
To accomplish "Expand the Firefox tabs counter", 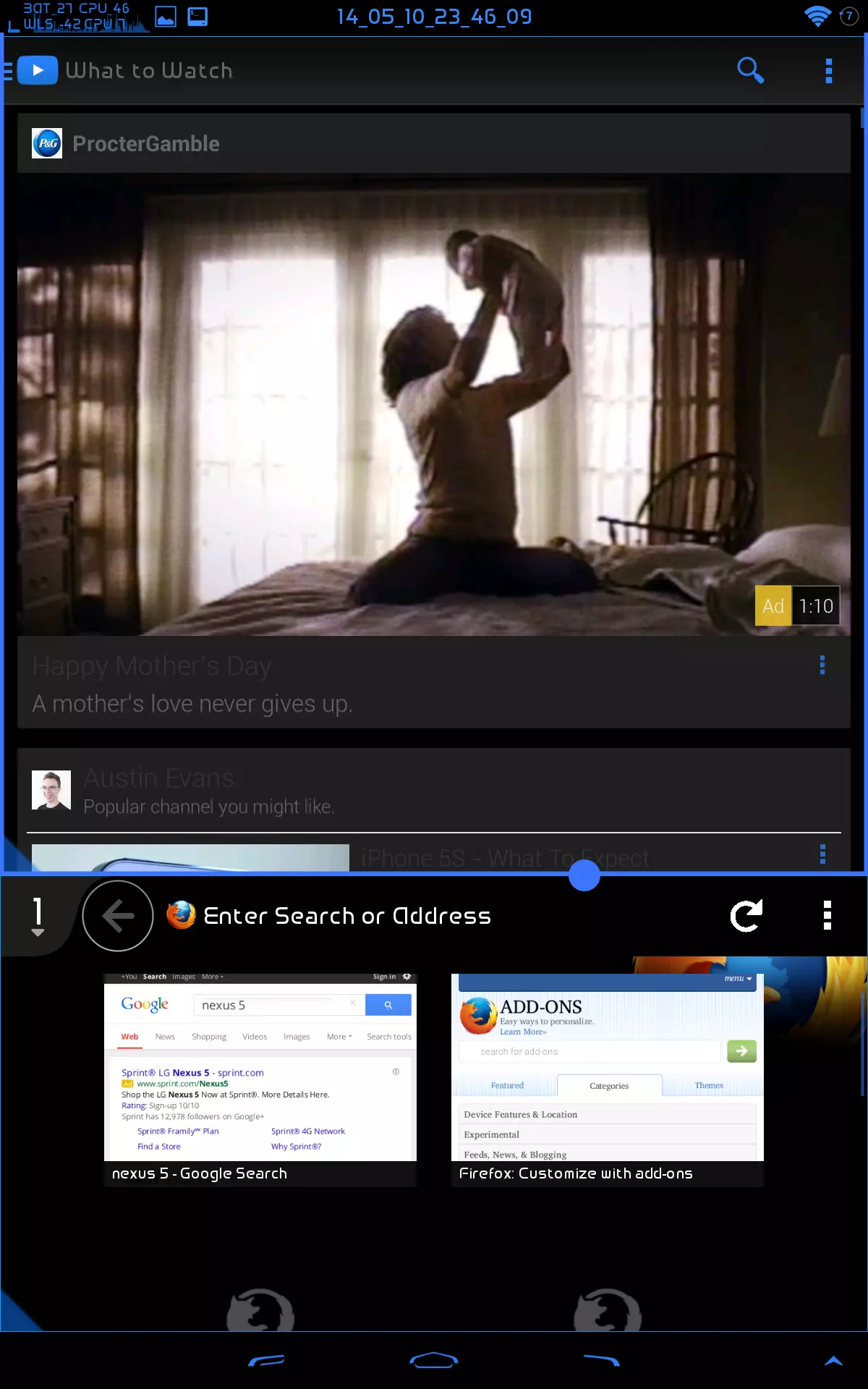I will click(38, 916).
